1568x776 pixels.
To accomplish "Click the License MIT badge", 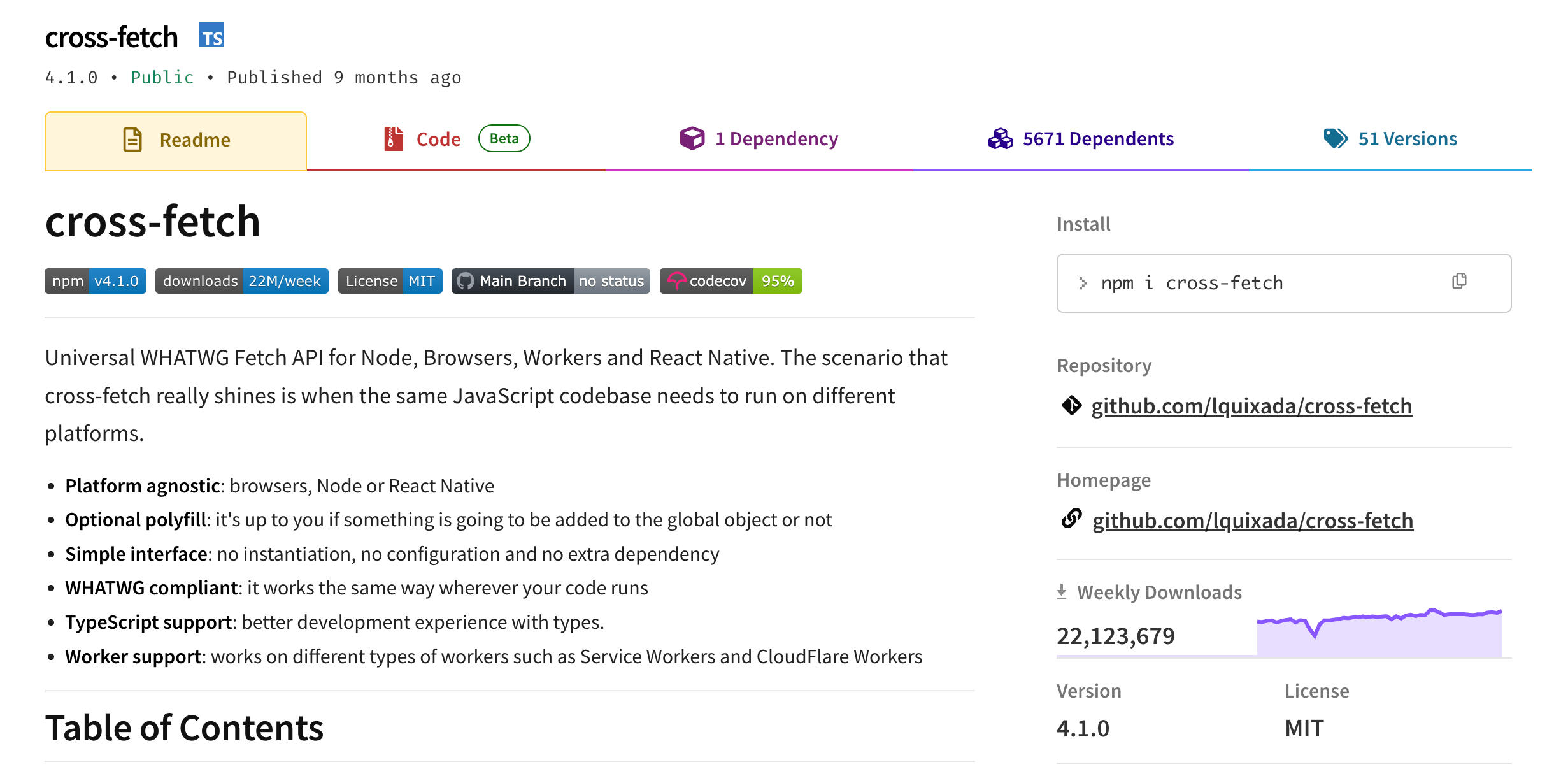I will coord(390,281).
